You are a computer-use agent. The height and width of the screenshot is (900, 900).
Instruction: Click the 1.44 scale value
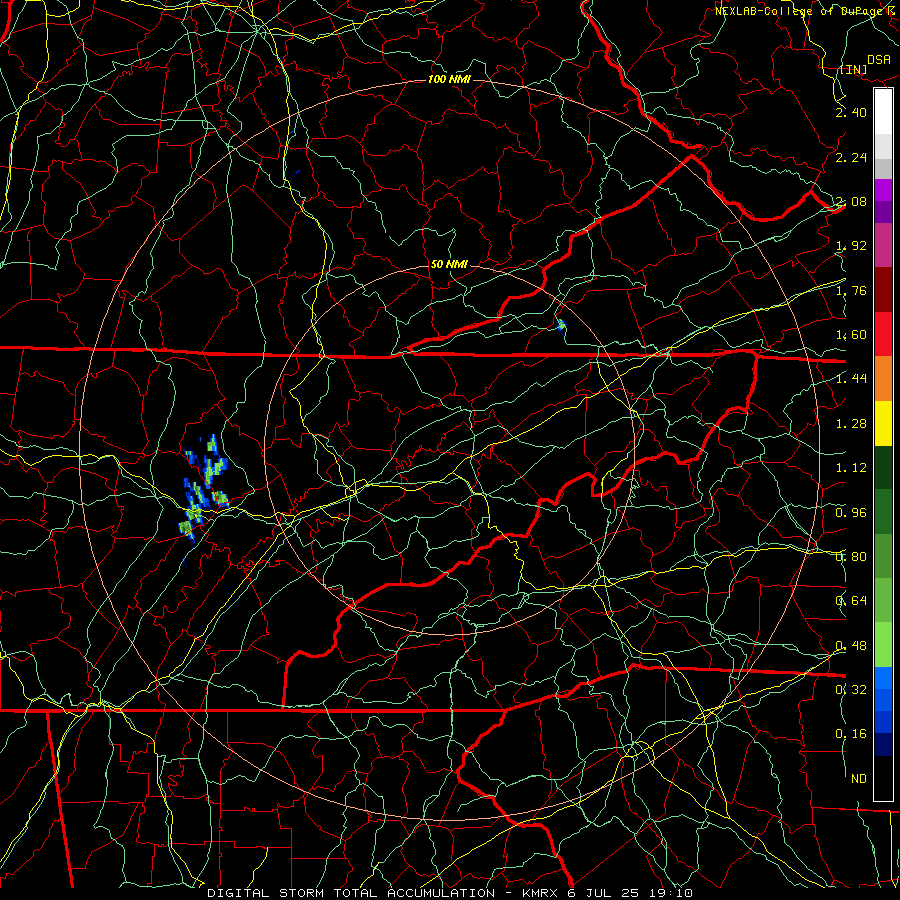point(851,379)
